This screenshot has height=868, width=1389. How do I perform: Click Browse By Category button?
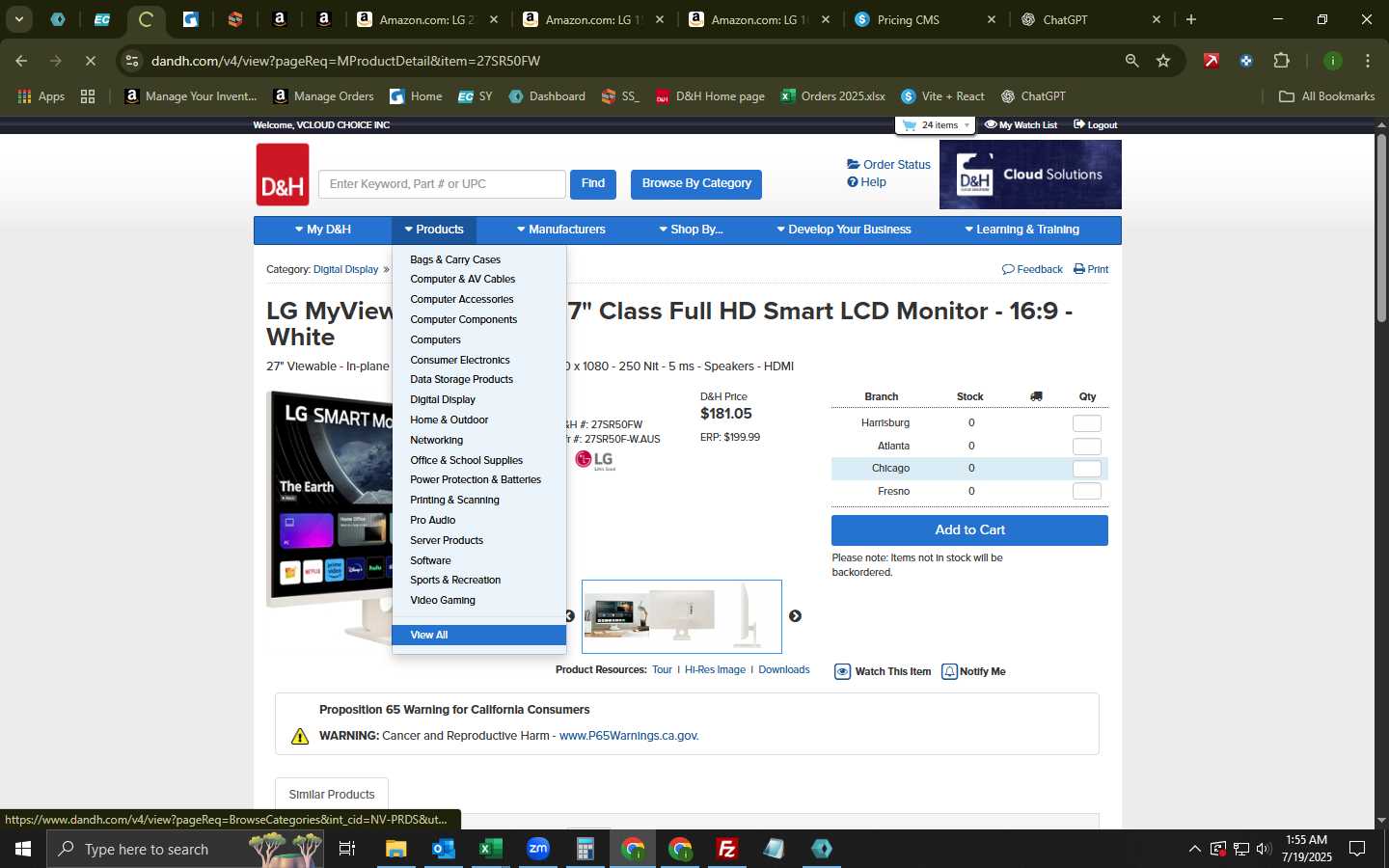(x=696, y=184)
